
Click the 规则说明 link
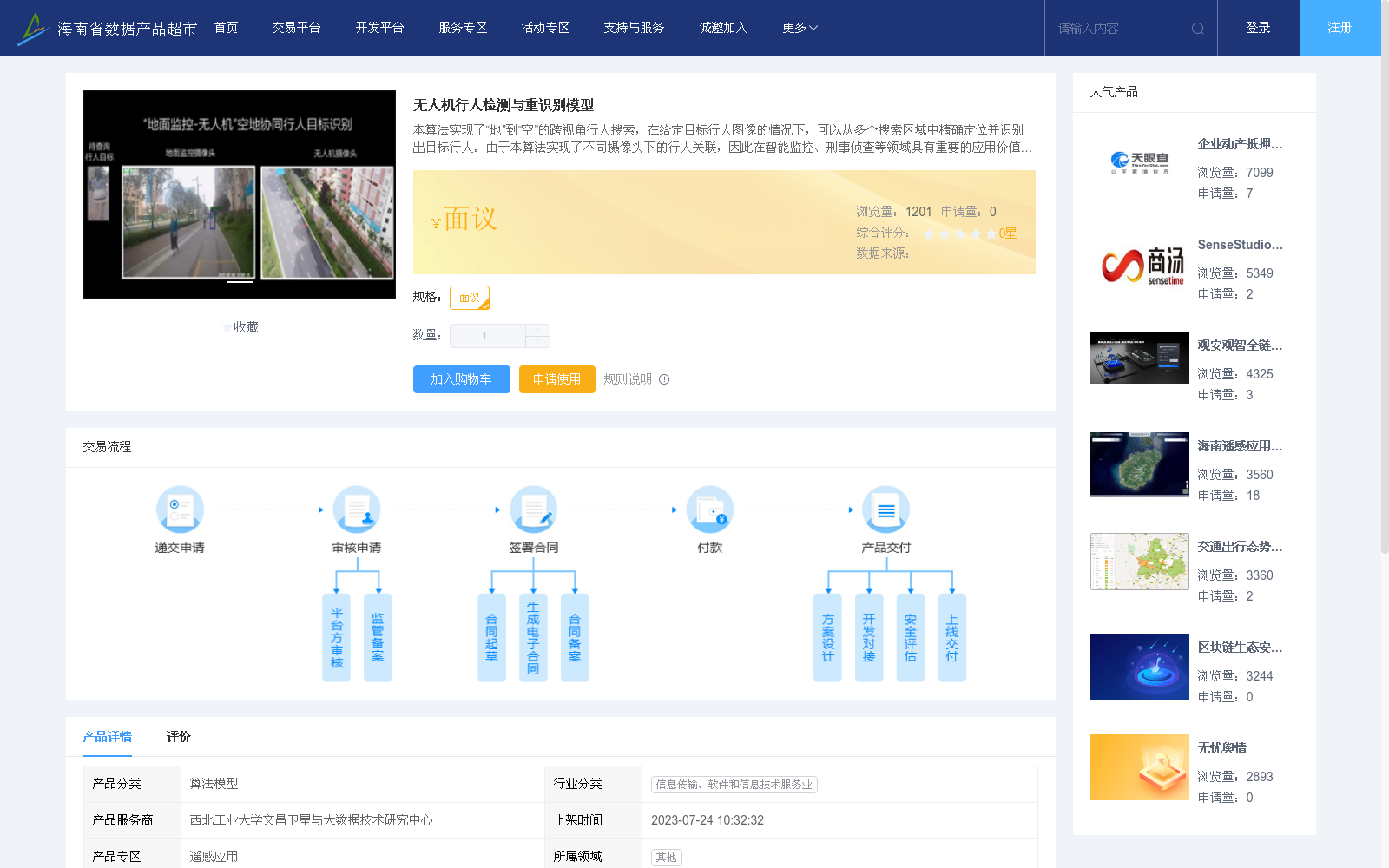pos(628,379)
